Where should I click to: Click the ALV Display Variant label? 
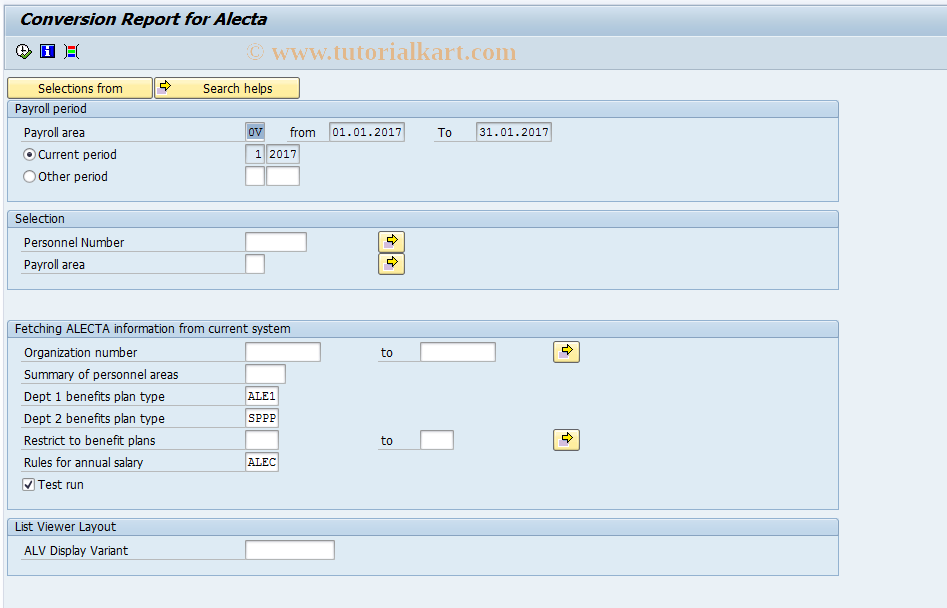pos(76,551)
